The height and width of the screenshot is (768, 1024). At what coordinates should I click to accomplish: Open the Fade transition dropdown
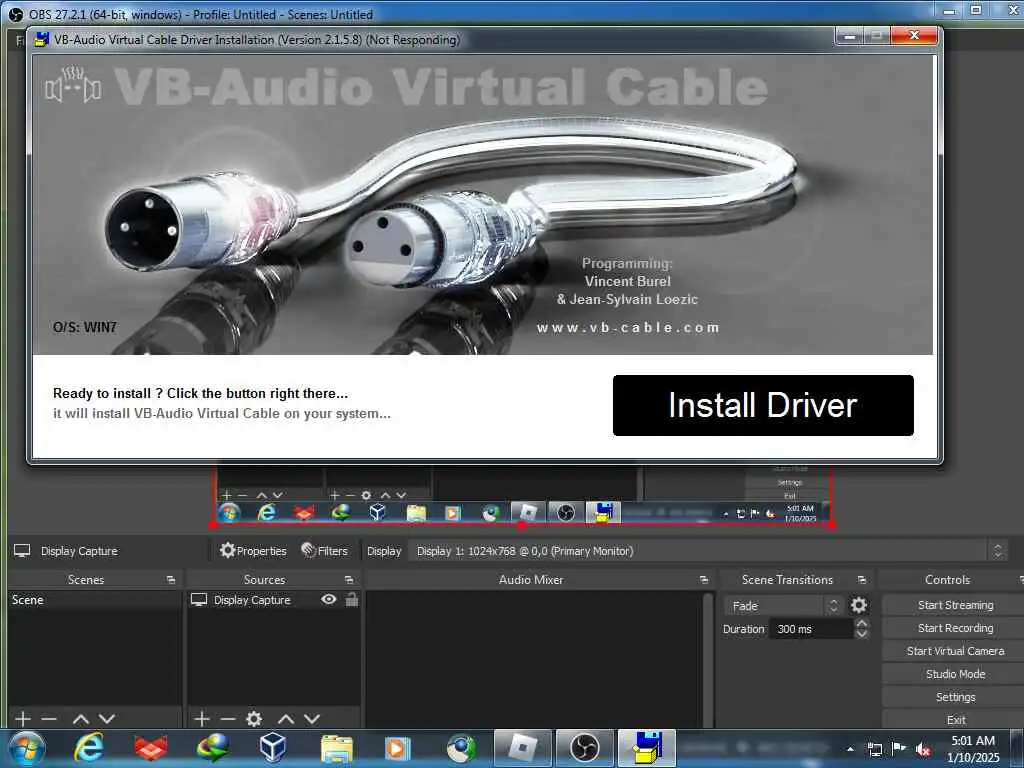click(x=782, y=605)
